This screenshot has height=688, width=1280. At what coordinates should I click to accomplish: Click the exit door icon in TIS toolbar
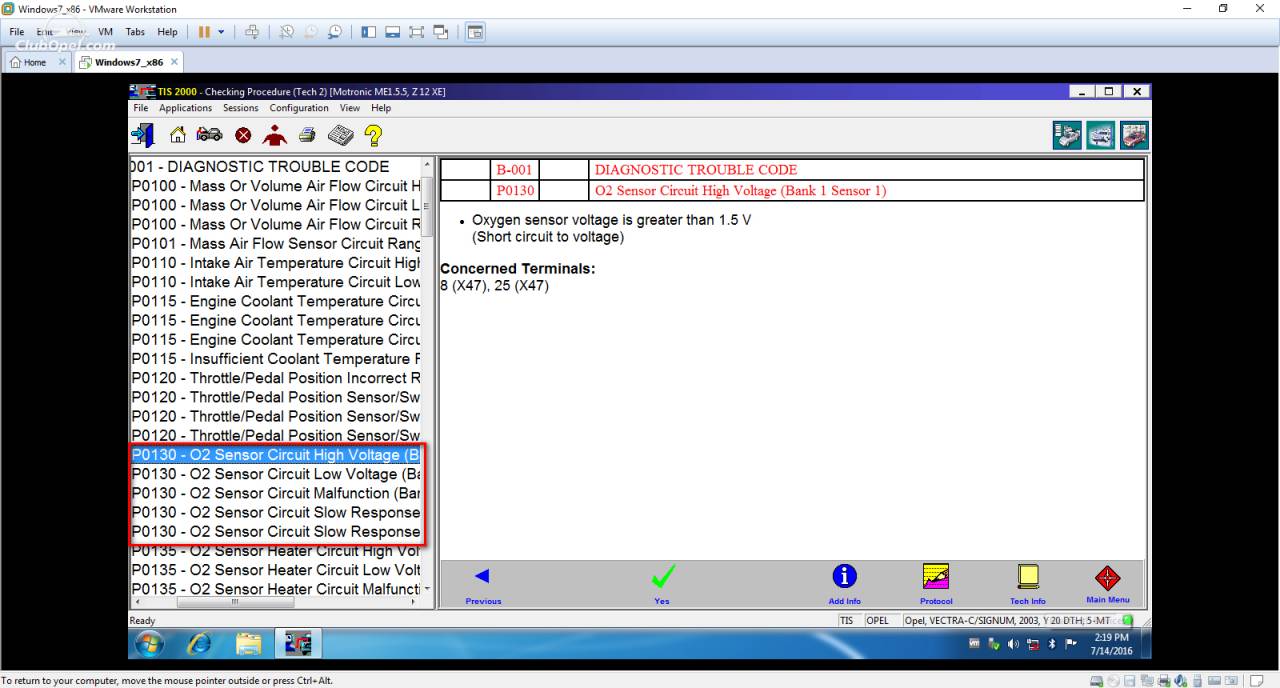pos(143,135)
